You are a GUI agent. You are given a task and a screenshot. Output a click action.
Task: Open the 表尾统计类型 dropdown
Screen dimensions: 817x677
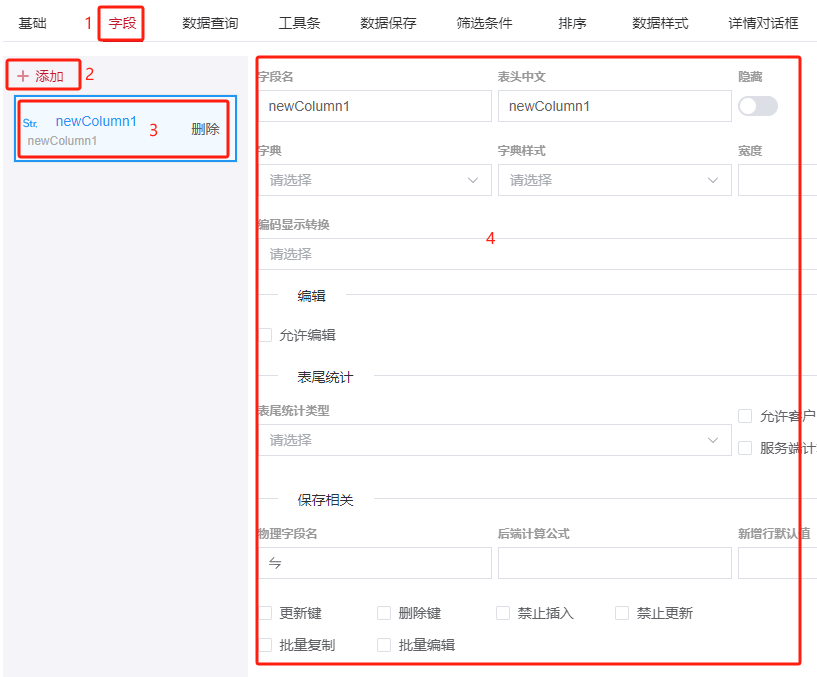494,440
